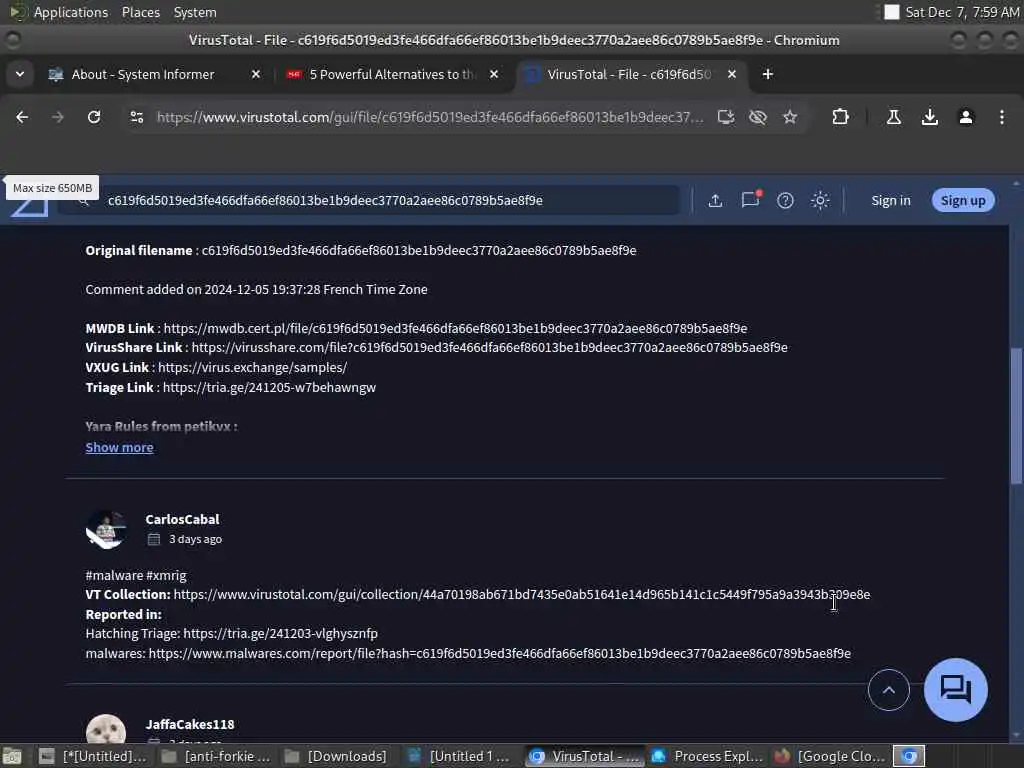Switch to 5 Powerful Alternatives tab
Image resolution: width=1024 pixels, height=768 pixels.
click(392, 74)
